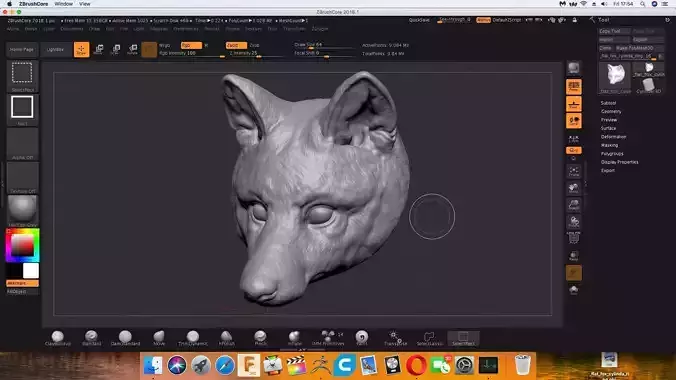Select the SelectLasso brush
Image resolution: width=676 pixels, height=380 pixels.
(x=429, y=338)
